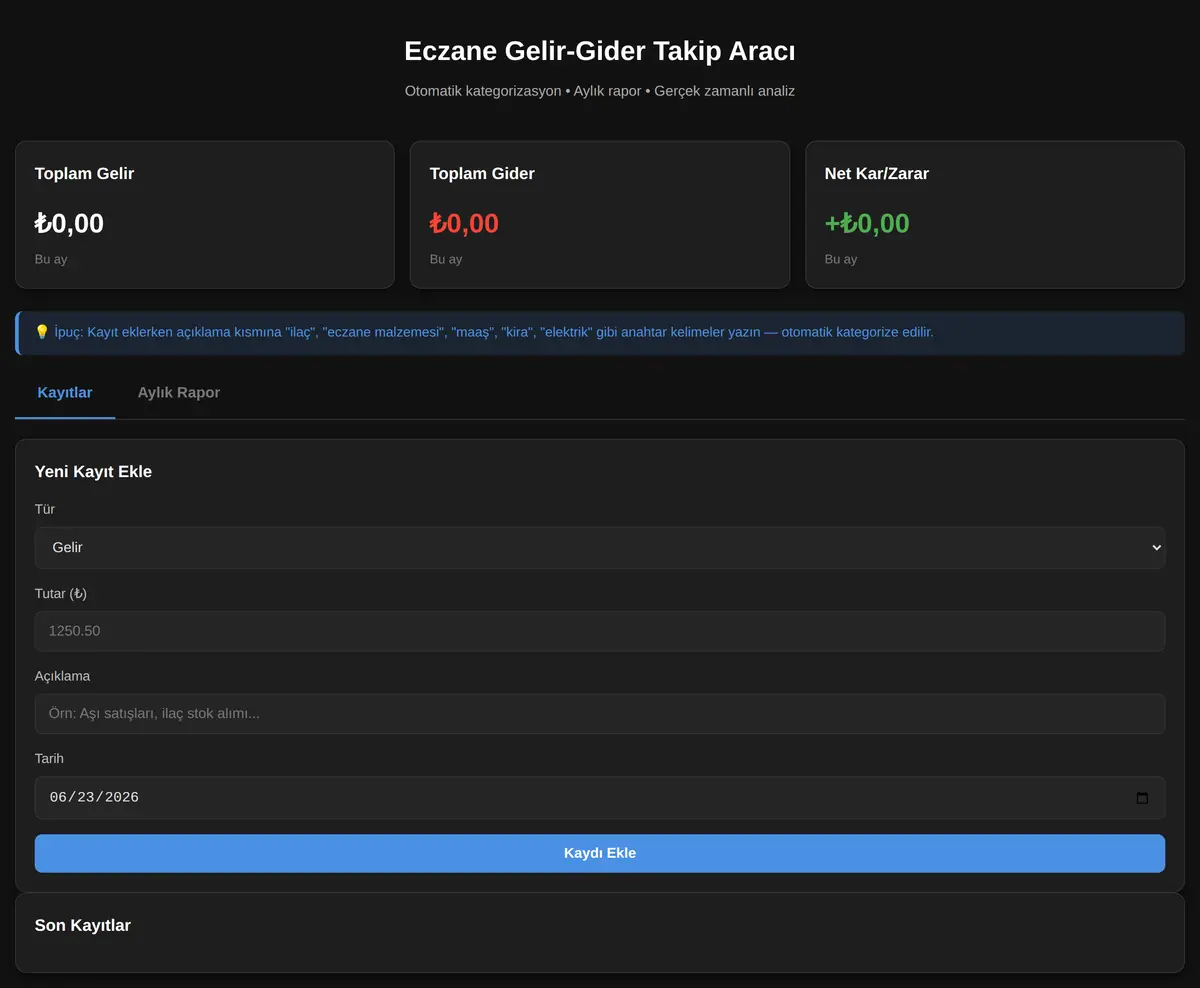Click Bu ay under Toplam Gider
Screen dimensions: 1200x988
446,259
